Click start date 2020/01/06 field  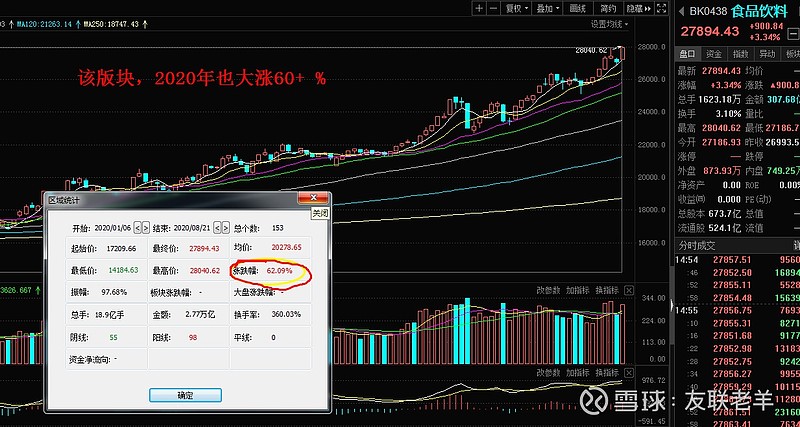tap(113, 228)
